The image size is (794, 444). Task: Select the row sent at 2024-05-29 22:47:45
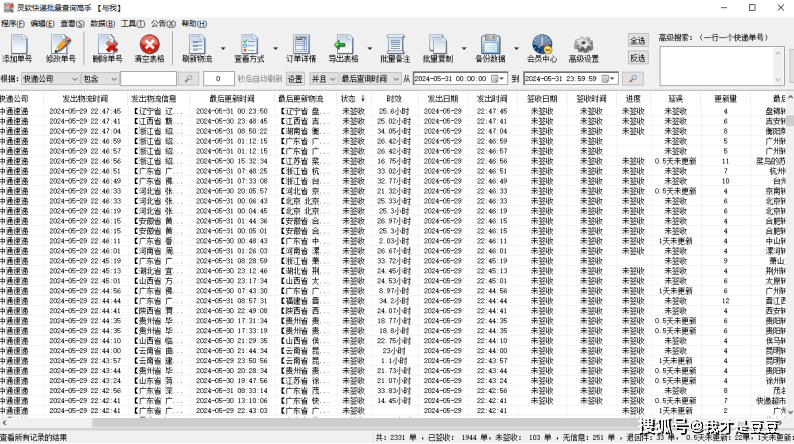tap(393, 111)
